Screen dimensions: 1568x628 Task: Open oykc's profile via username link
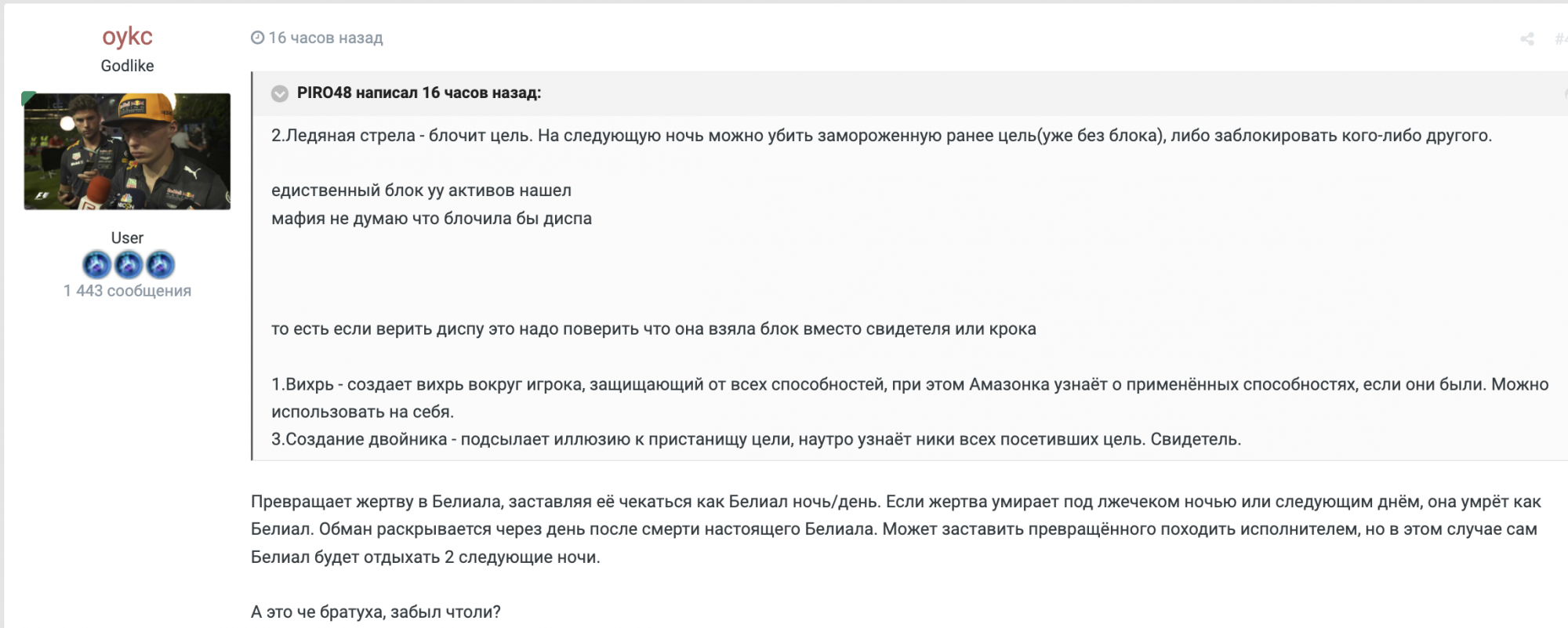point(128,36)
